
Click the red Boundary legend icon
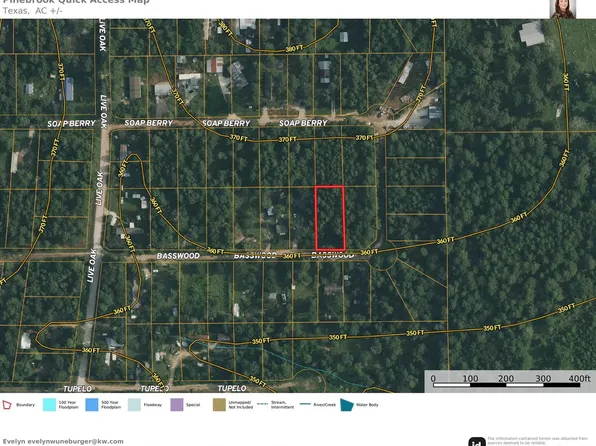tap(7, 405)
